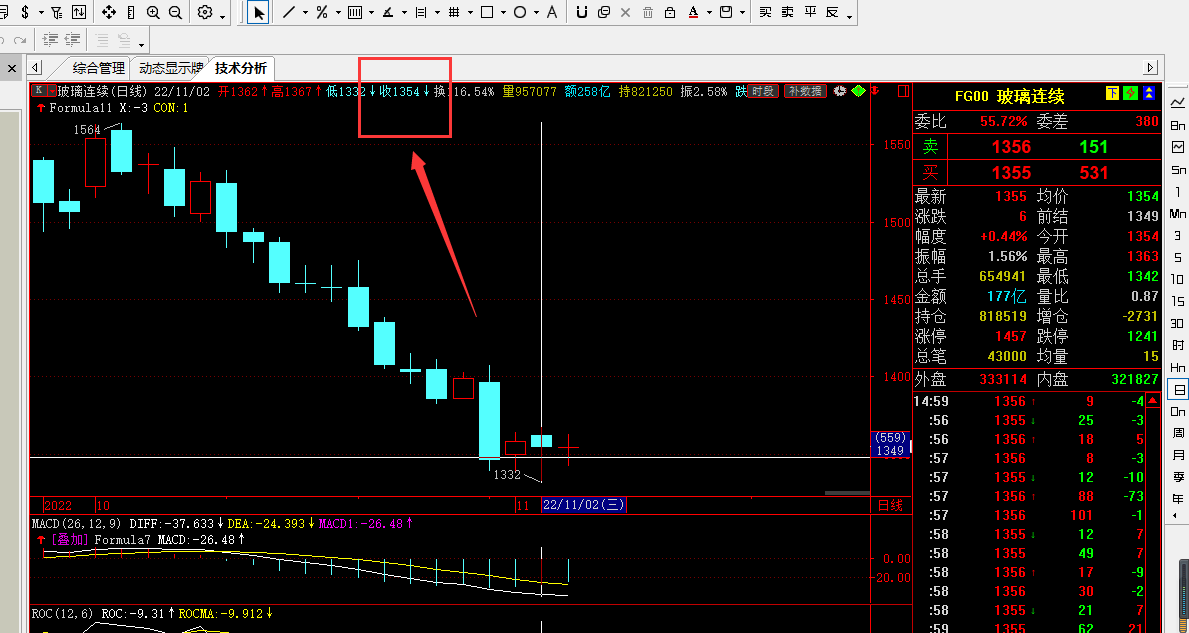Select the 15 minute period in side strip
This screenshot has height=633, width=1189.
pos(1178,301)
